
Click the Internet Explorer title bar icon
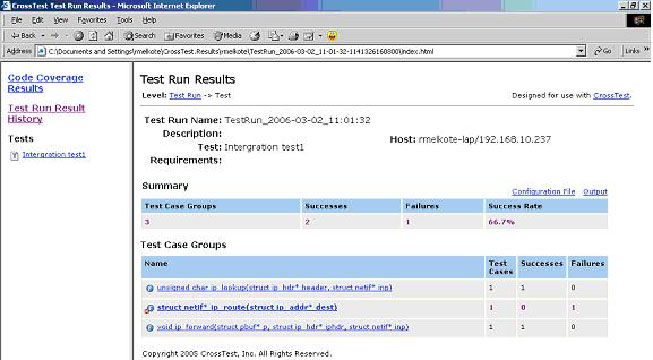coord(5,5)
